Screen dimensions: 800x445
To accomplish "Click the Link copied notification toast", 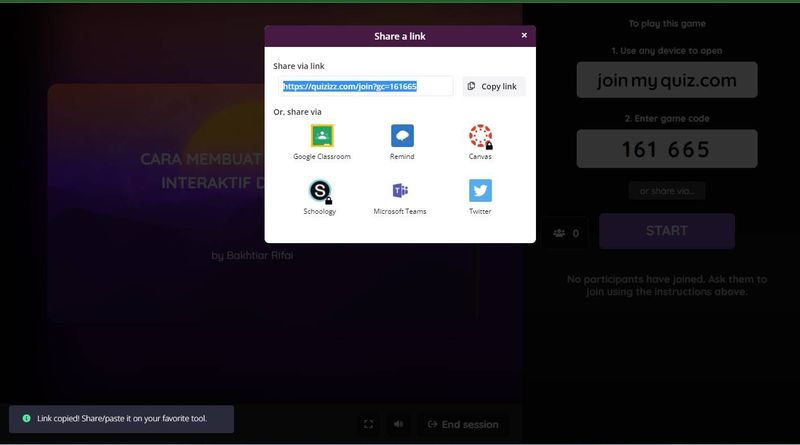I will pos(121,418).
